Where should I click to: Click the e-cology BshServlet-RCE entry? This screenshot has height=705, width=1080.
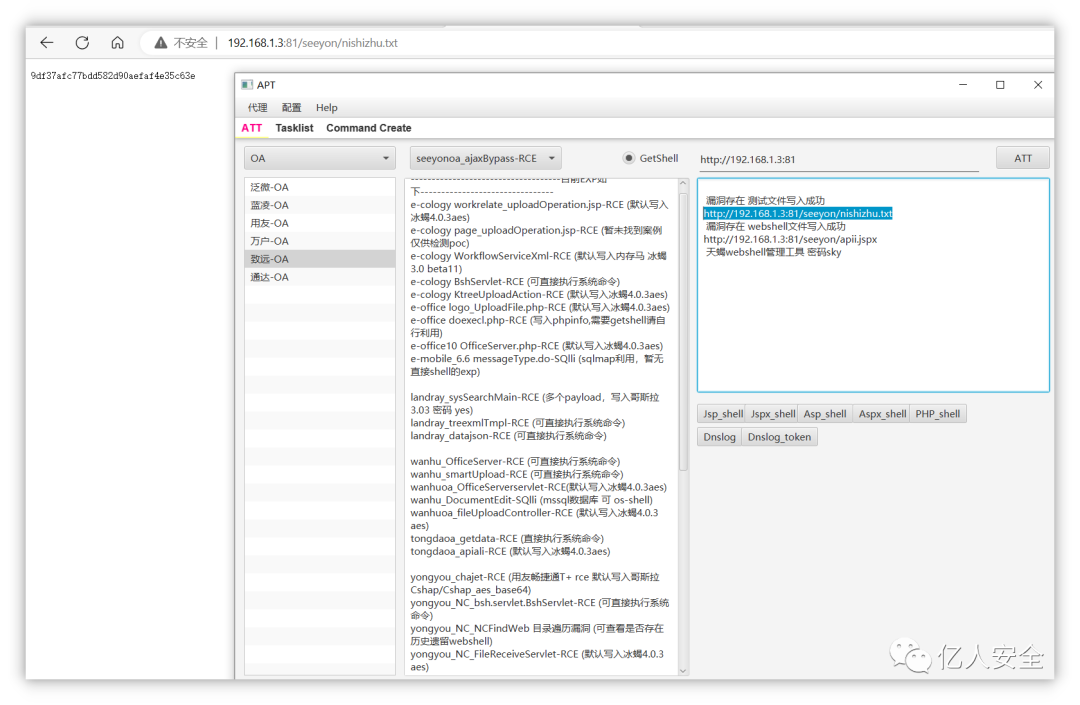[515, 282]
